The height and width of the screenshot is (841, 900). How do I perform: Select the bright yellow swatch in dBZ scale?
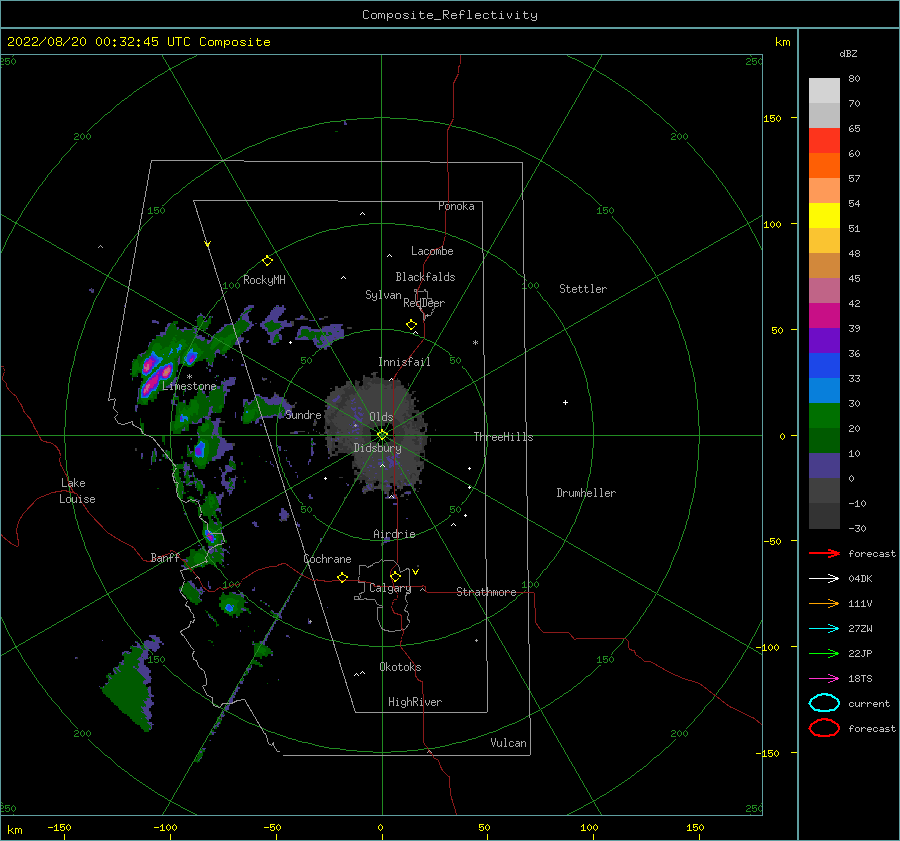(x=824, y=215)
